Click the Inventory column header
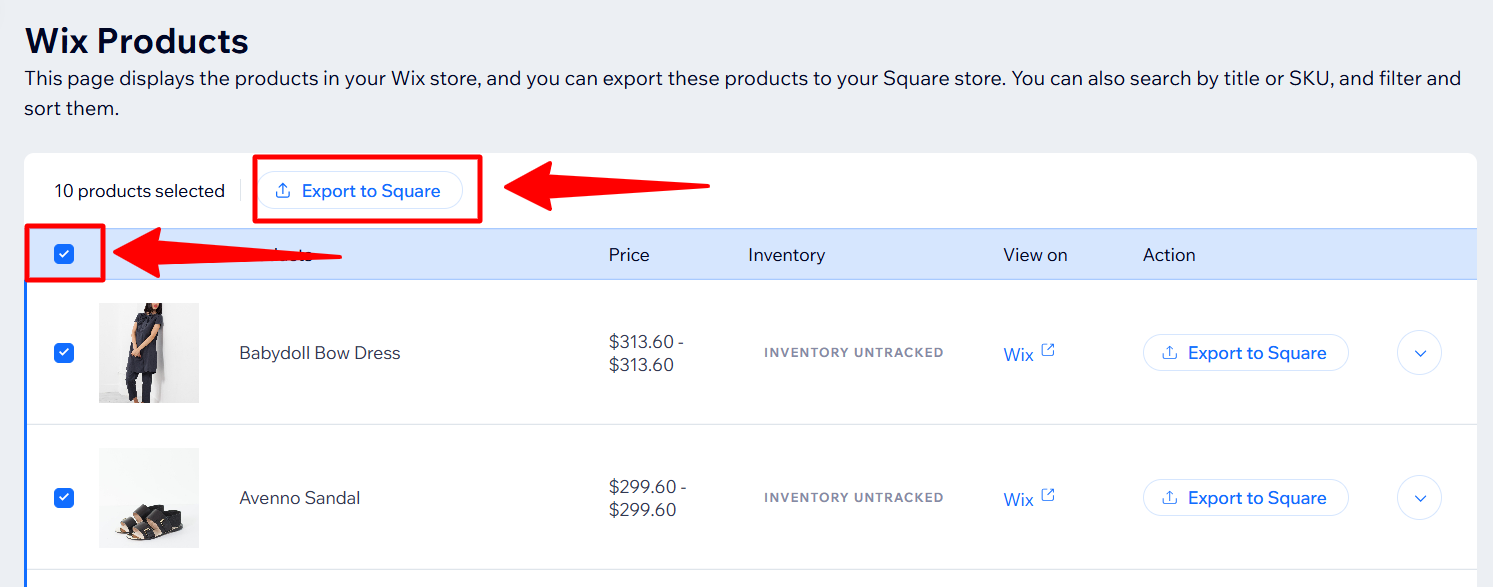 pos(786,255)
